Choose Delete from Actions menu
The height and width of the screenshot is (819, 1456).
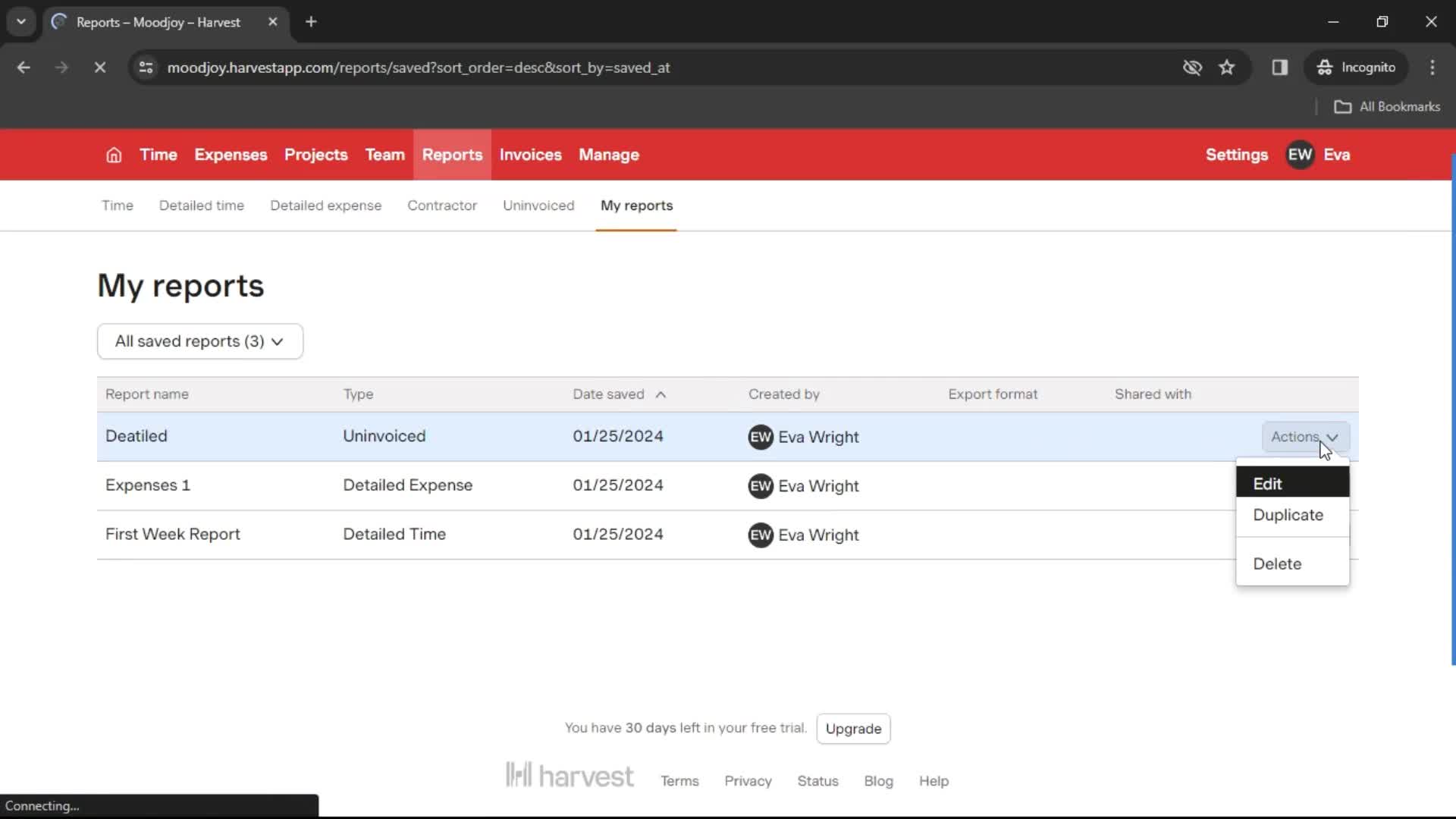tap(1292, 564)
